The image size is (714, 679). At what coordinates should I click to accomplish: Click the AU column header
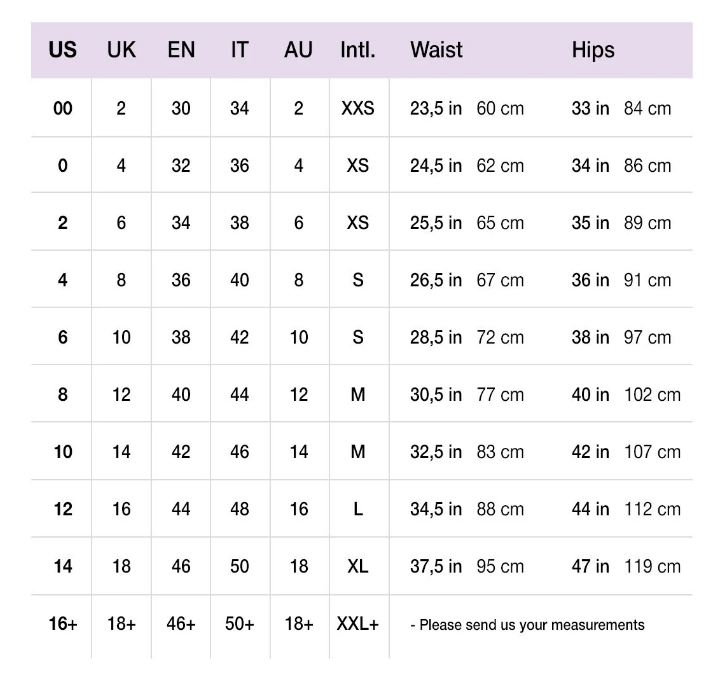pyautogui.click(x=299, y=50)
